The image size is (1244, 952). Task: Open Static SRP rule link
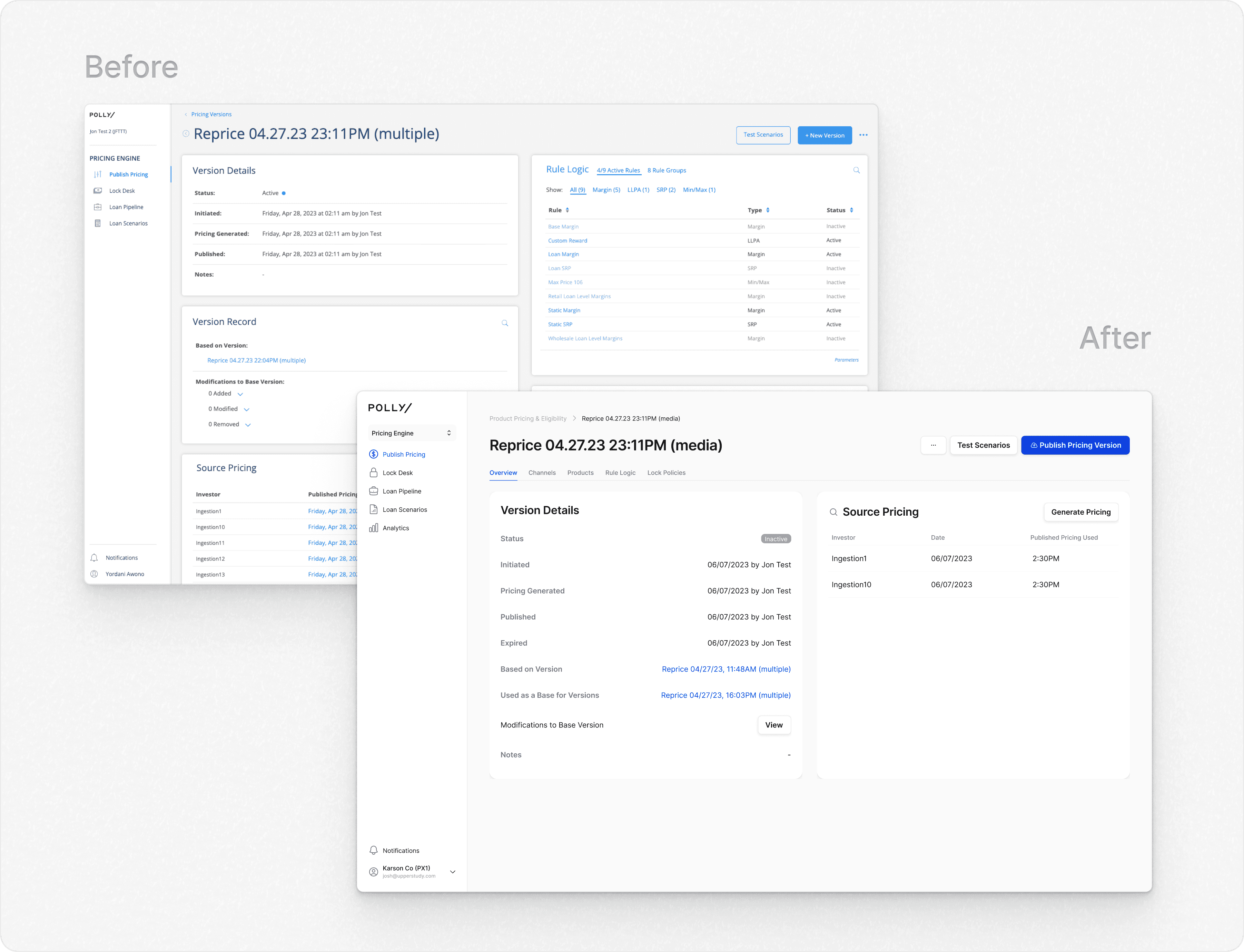click(560, 324)
